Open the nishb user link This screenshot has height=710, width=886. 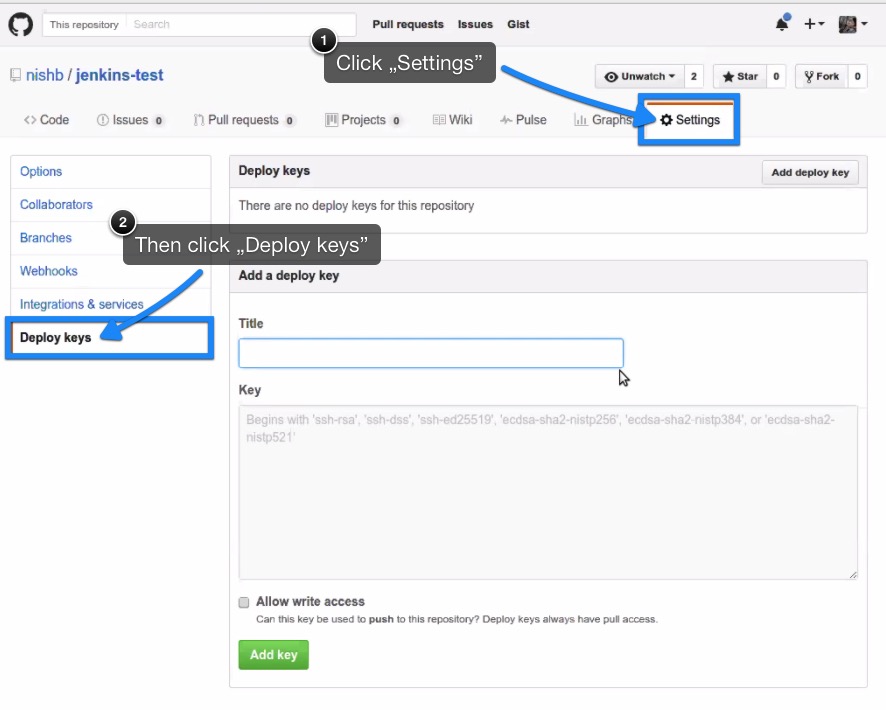pos(45,75)
